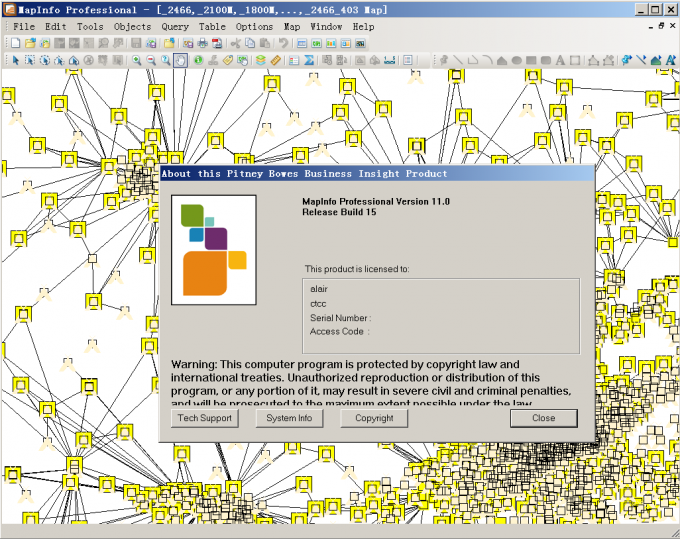This screenshot has height=539, width=680.
Task: Open a New Grapher window from the toolbar
Action: point(331,43)
